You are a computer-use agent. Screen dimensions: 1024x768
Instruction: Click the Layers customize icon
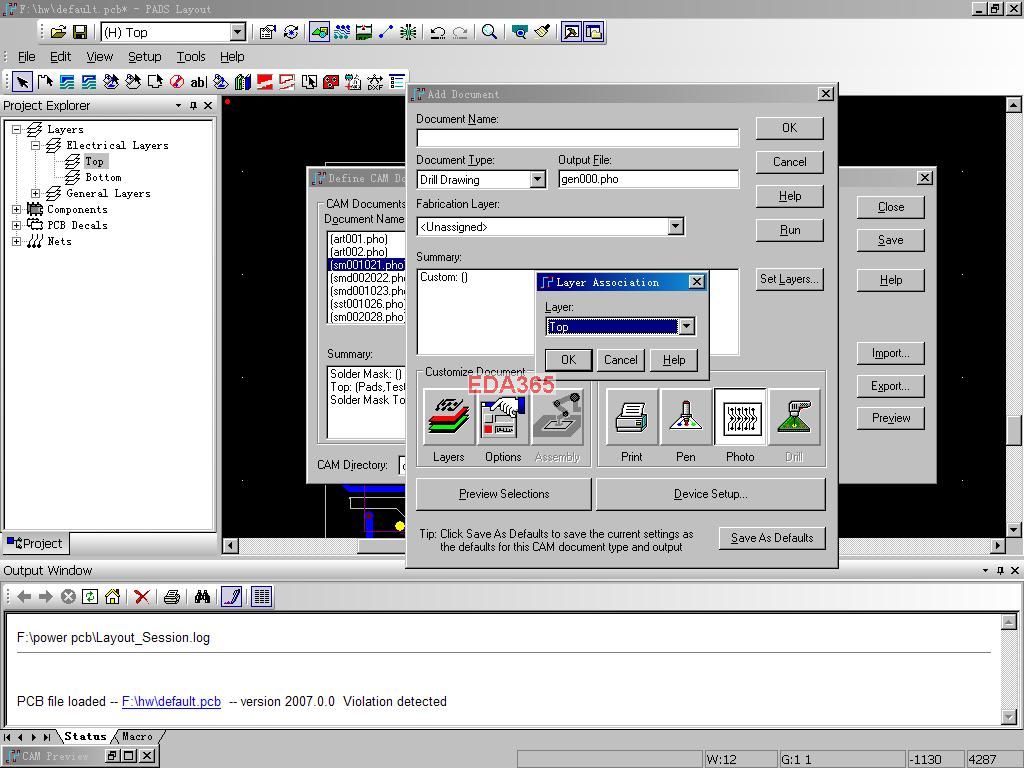point(449,417)
